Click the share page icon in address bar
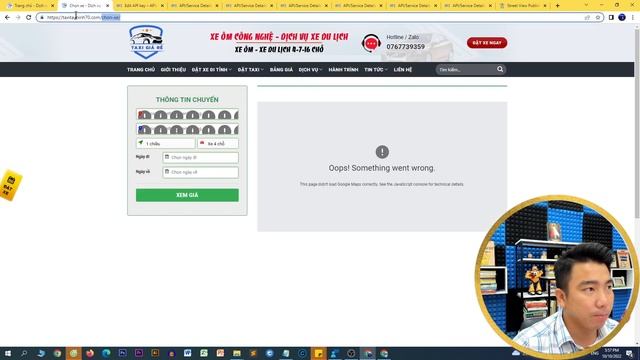 click(x=587, y=18)
